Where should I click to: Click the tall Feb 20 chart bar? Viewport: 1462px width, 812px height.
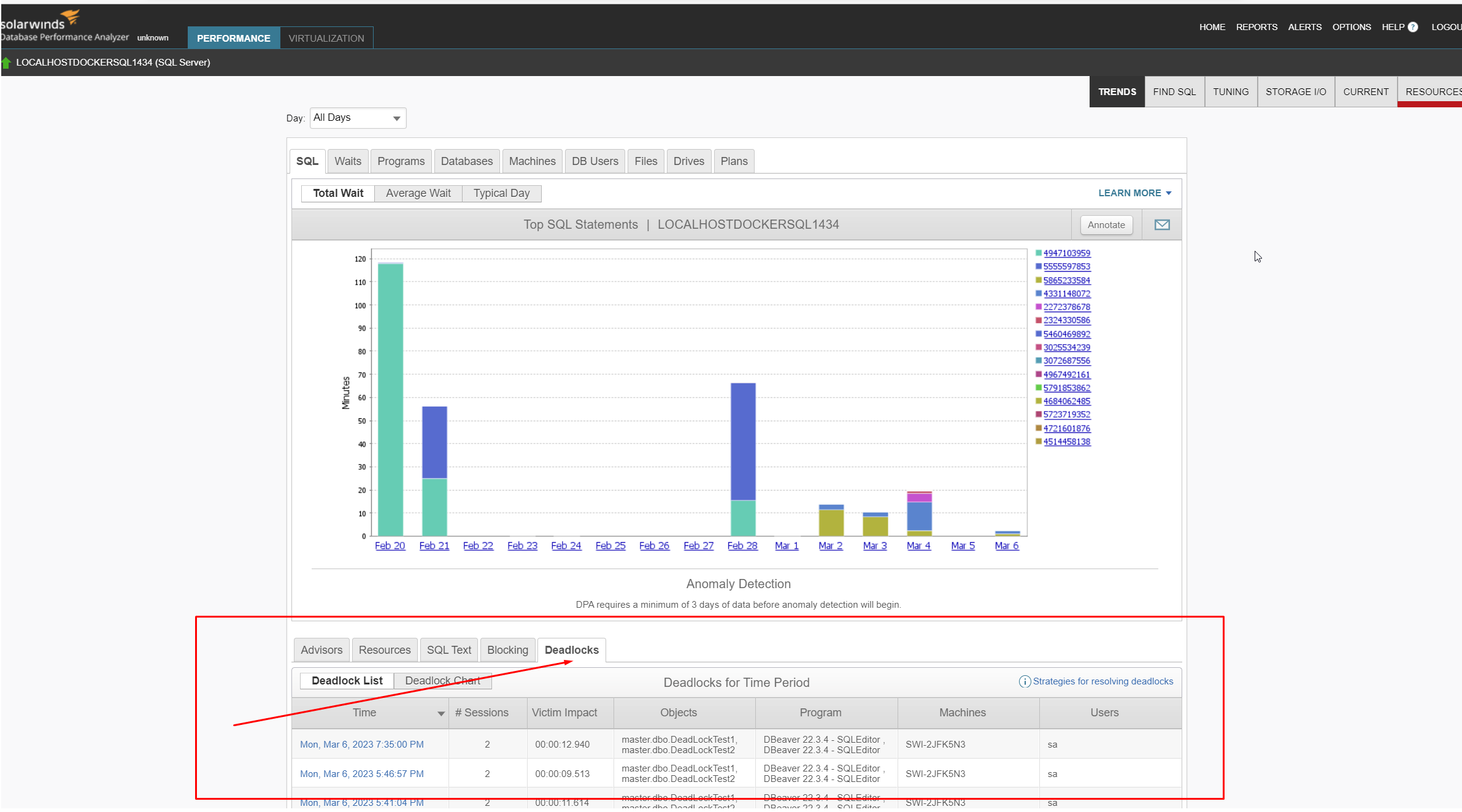[x=390, y=399]
